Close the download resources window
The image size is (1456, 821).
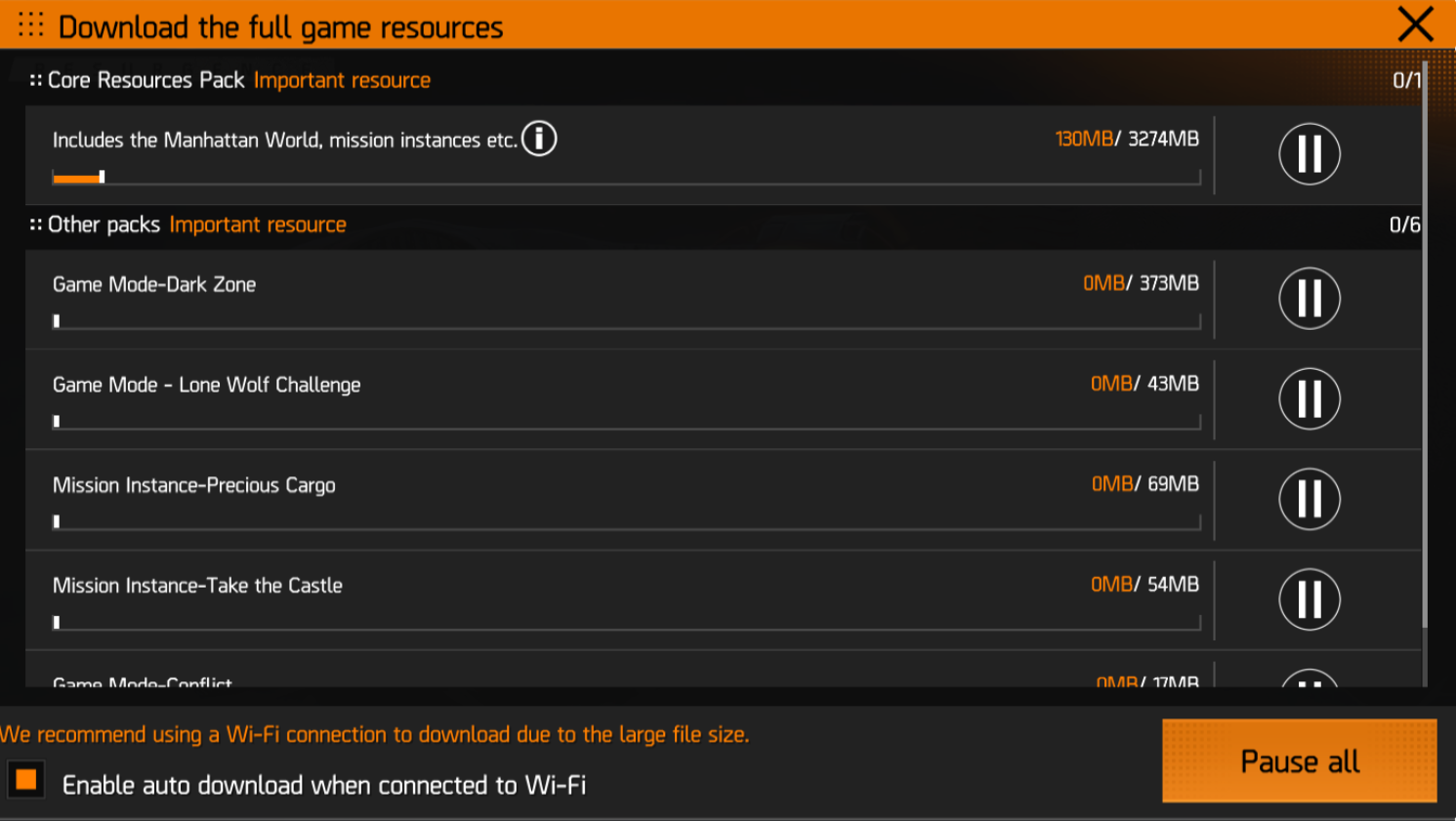pyautogui.click(x=1415, y=24)
